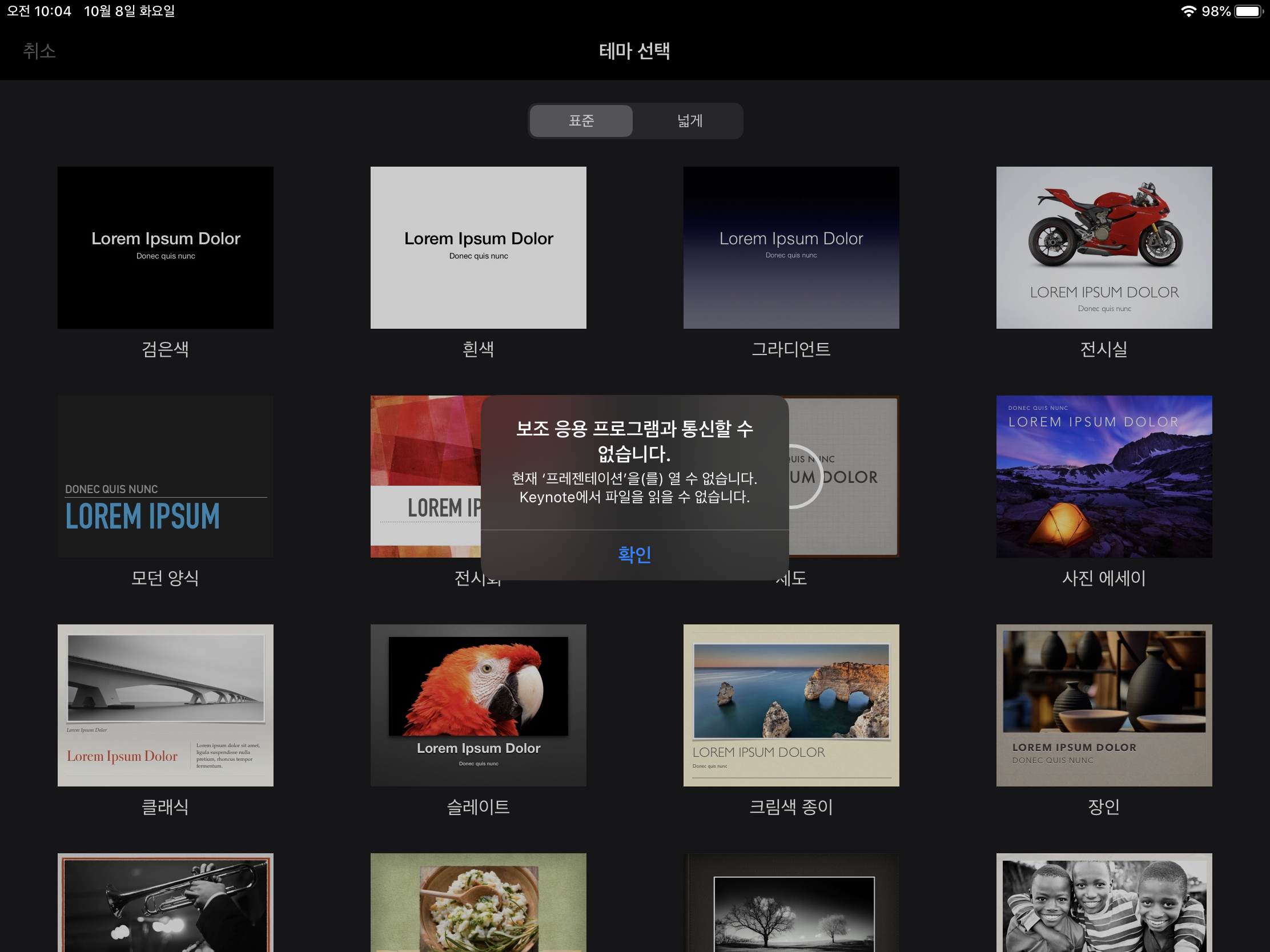Switch to the 넓게 widescreen tab

tap(689, 120)
